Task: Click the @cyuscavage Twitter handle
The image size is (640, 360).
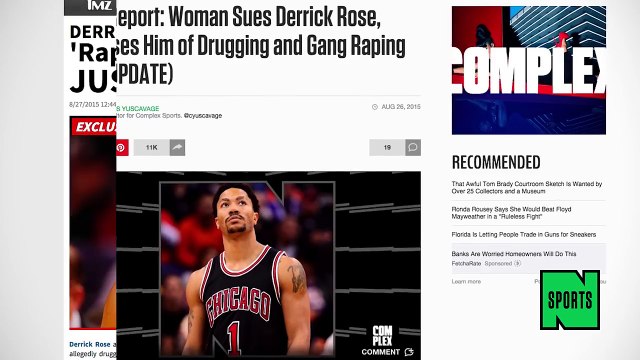Action: tap(203, 116)
